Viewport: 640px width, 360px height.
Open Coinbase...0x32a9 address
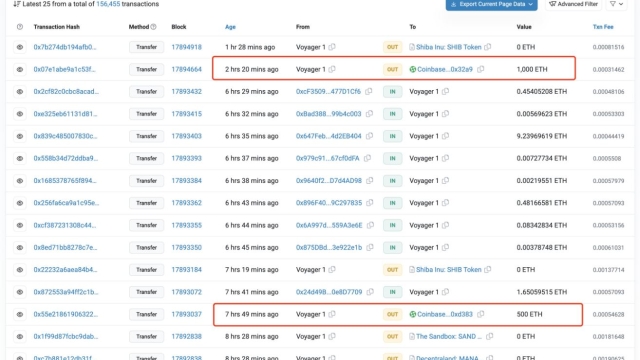(445, 69)
